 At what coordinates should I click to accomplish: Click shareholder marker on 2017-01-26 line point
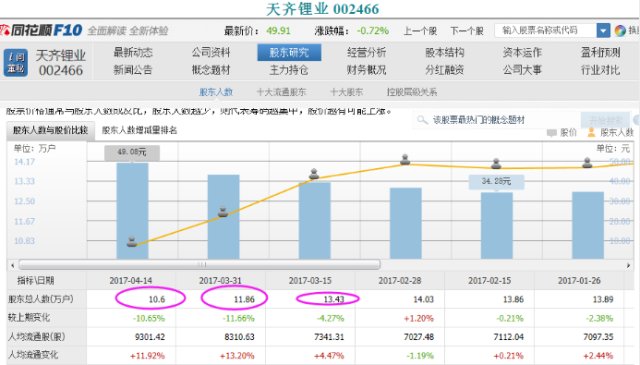tap(587, 163)
